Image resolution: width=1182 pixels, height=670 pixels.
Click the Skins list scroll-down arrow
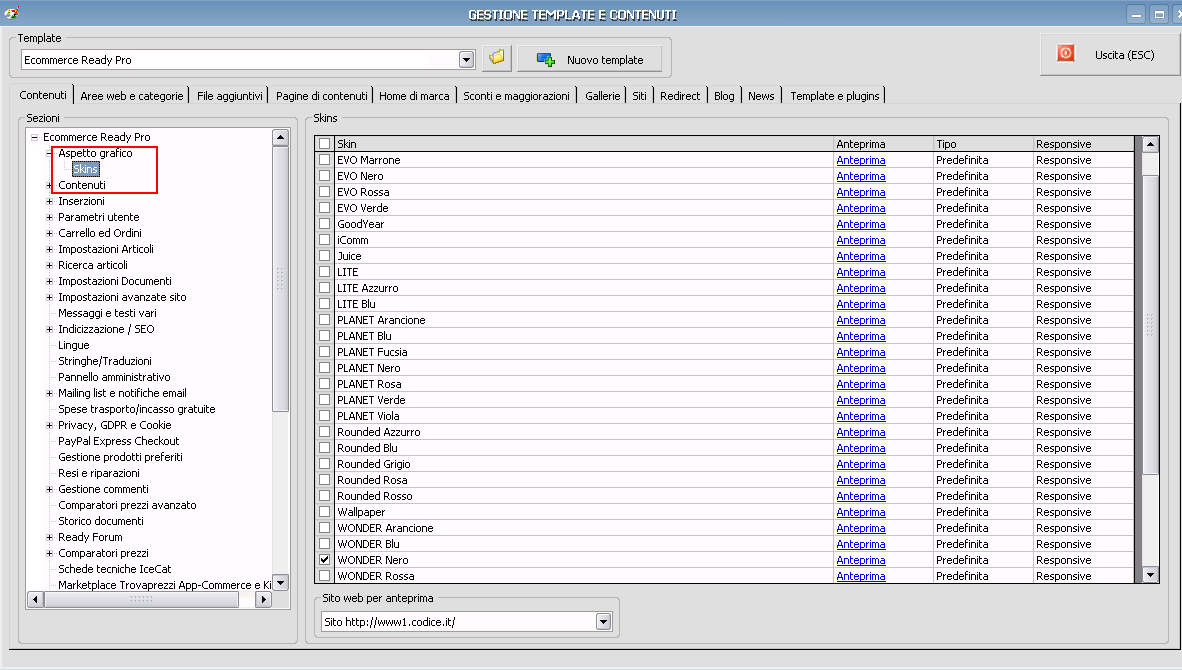1150,575
